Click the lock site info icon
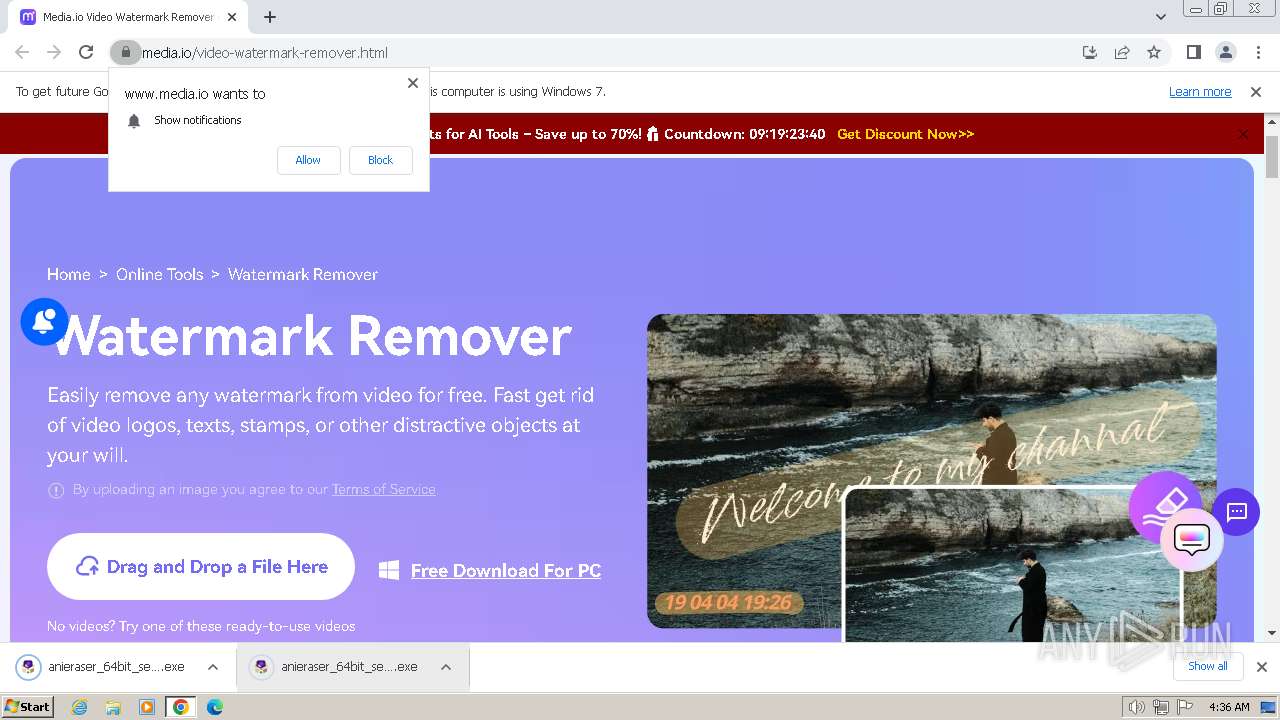Screen dimensions: 1280x720 coord(125,52)
